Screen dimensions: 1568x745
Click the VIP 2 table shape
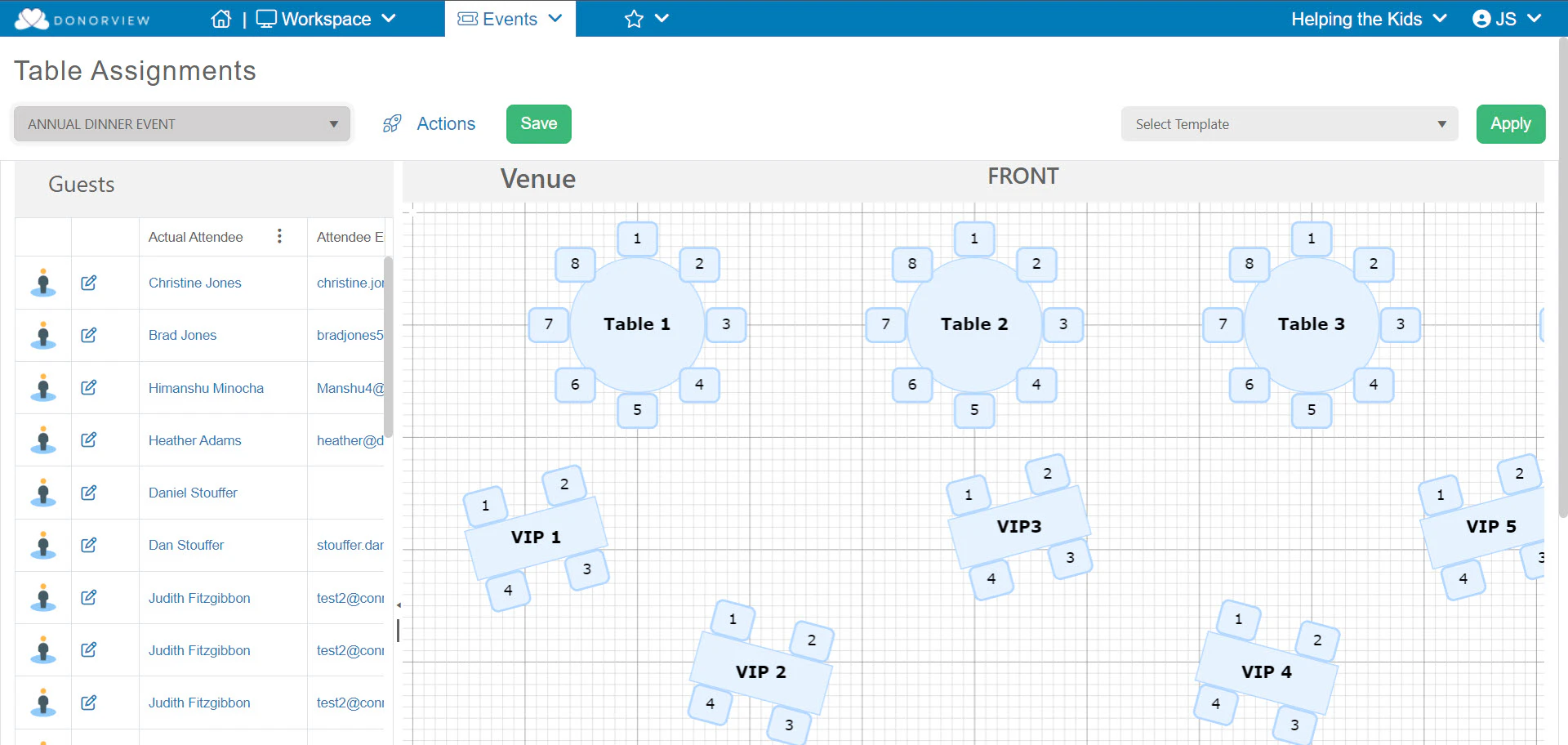760,671
